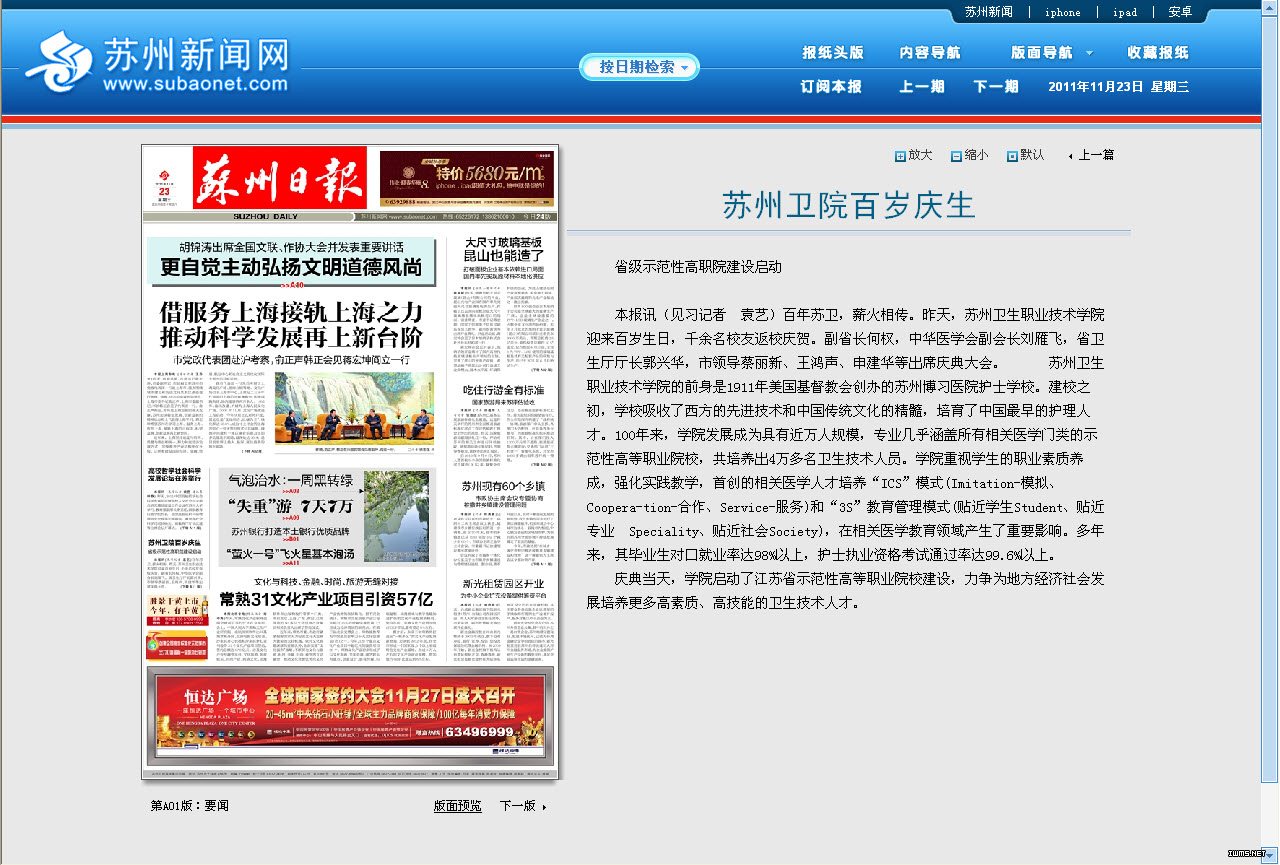Open the 按日期检索 date search dropdown
1280x865 pixels.
(639, 67)
